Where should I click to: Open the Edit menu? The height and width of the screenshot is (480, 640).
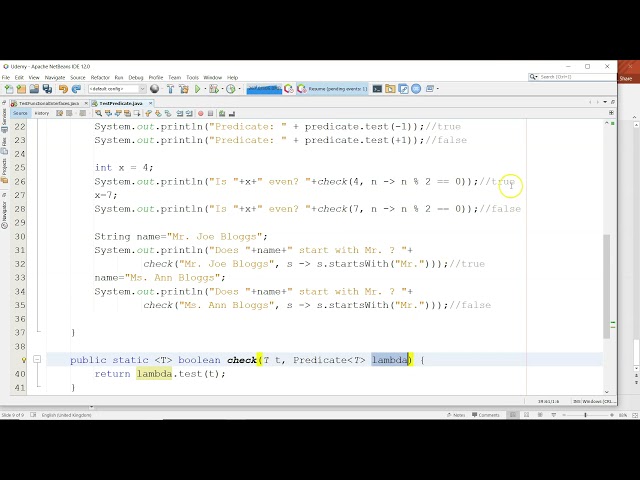[x=19, y=77]
